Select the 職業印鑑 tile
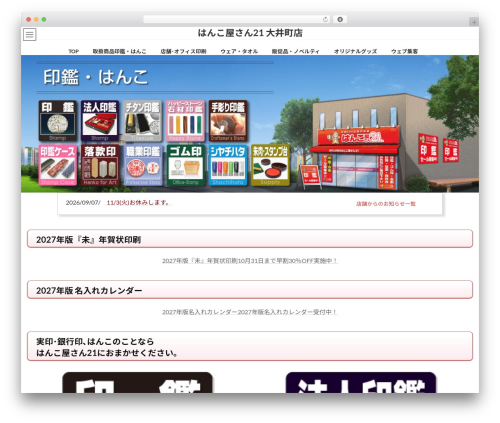 tap(143, 165)
